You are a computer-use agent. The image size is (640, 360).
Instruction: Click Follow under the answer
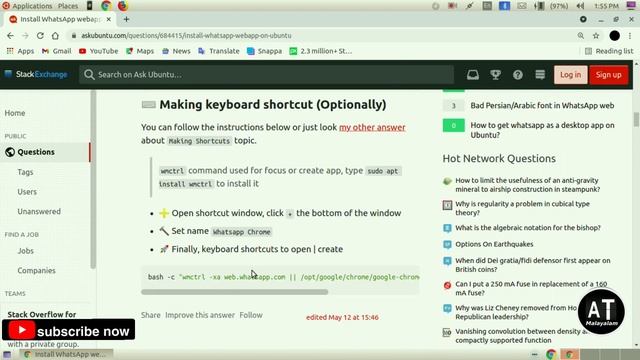pos(251,315)
